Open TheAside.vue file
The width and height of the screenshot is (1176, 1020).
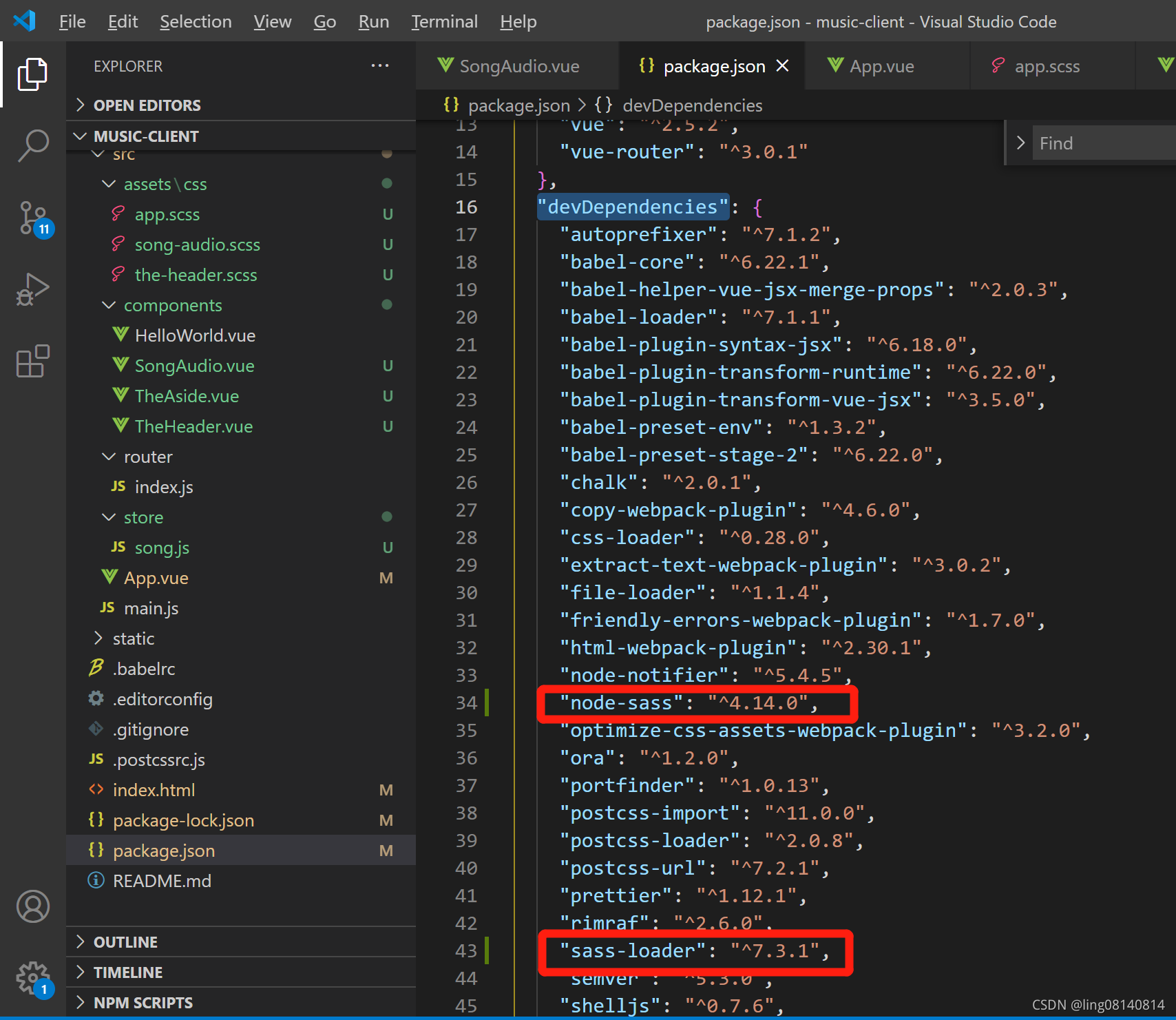241,396
